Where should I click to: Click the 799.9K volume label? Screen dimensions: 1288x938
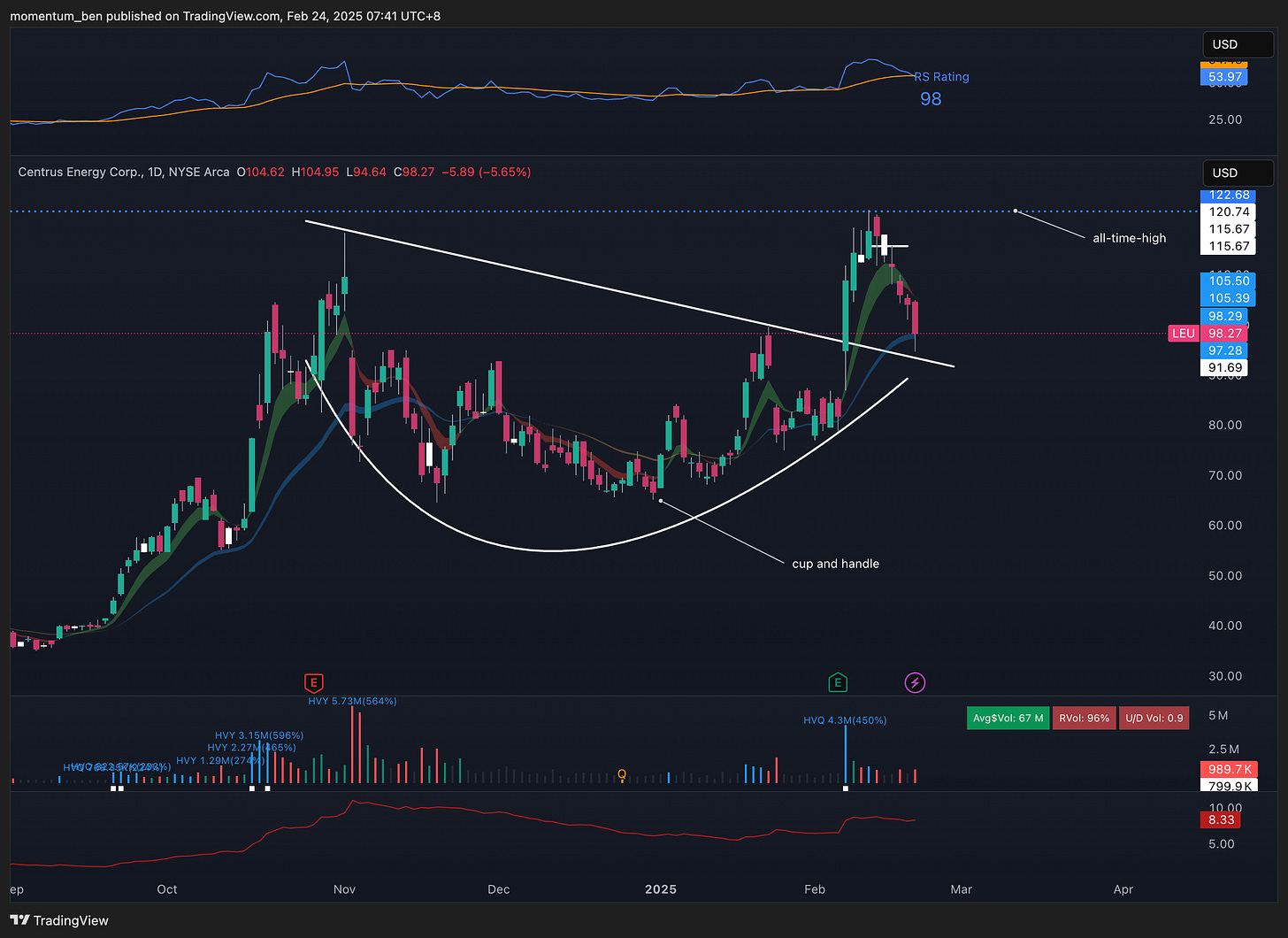point(1230,786)
